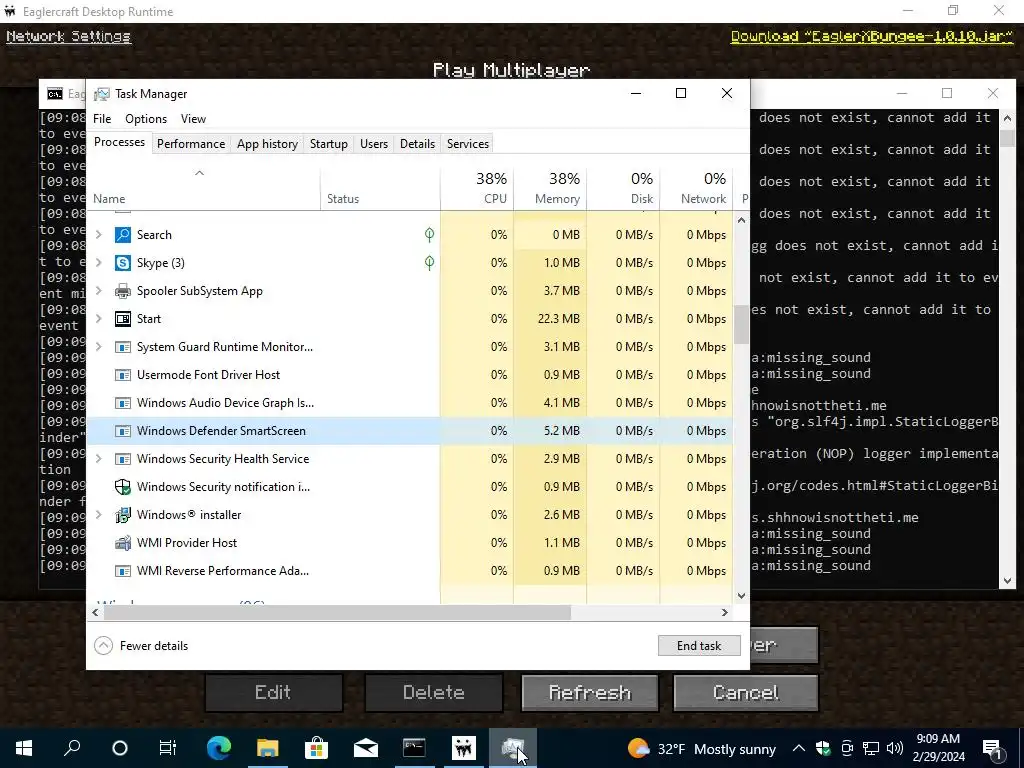Click the Spooler SubSystem App printer icon
The height and width of the screenshot is (768, 1024).
click(123, 291)
